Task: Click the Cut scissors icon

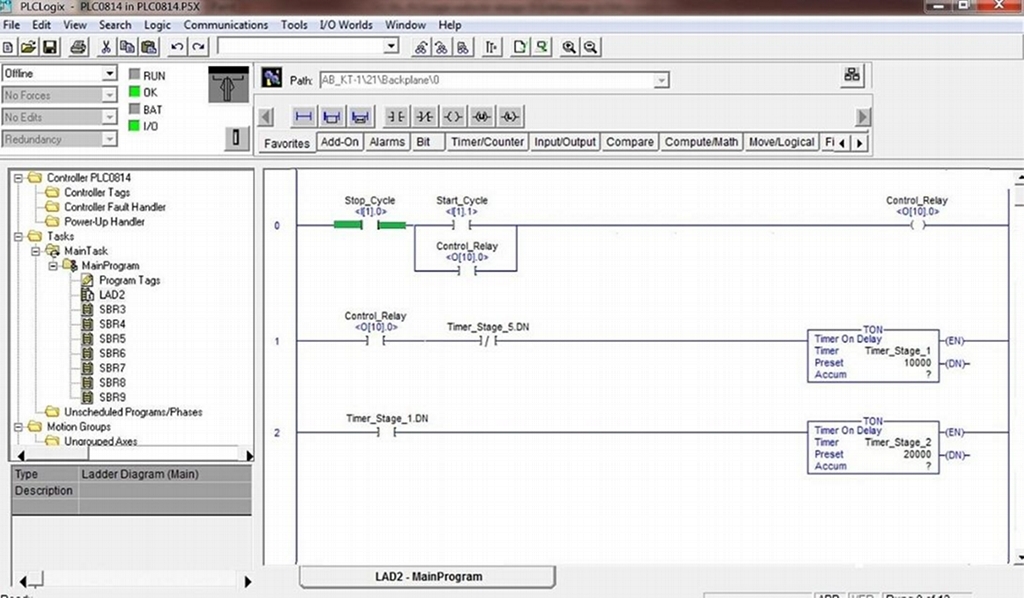Action: [x=106, y=47]
